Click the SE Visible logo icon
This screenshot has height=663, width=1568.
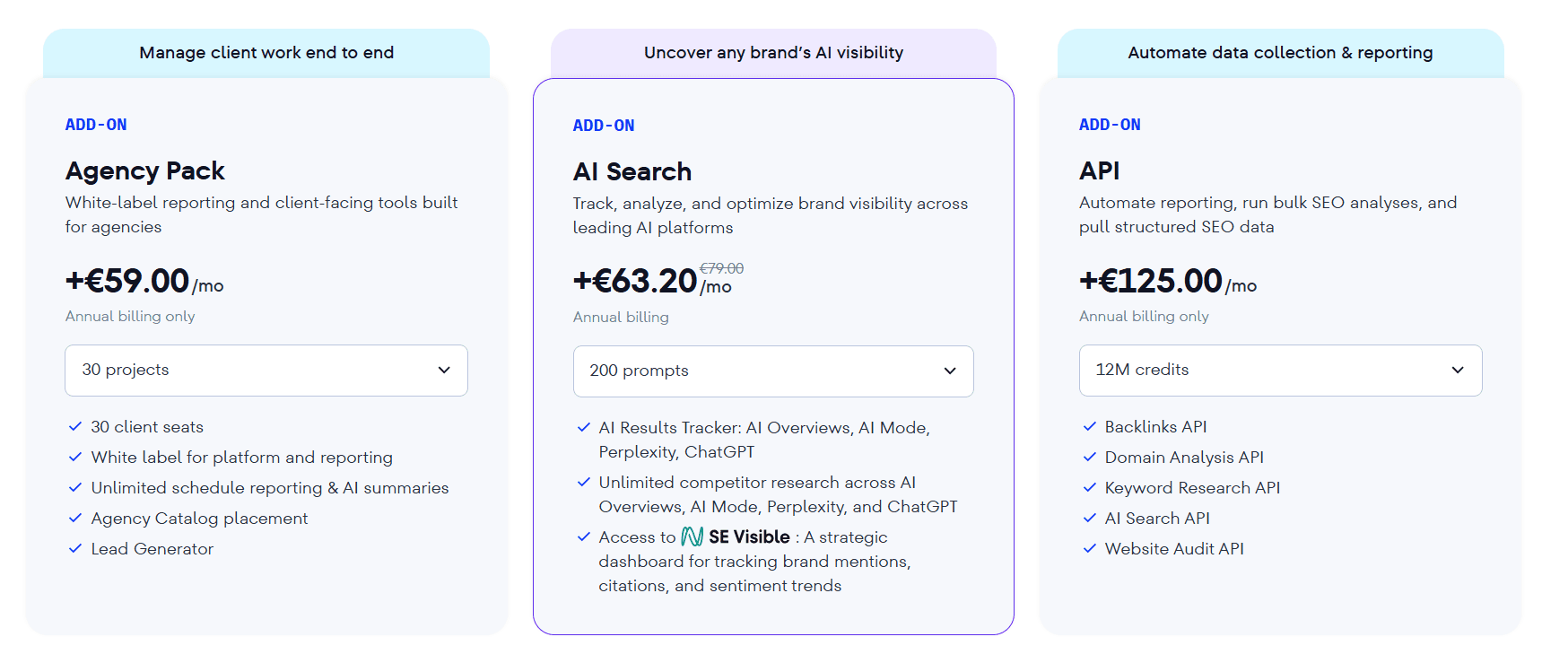(692, 537)
